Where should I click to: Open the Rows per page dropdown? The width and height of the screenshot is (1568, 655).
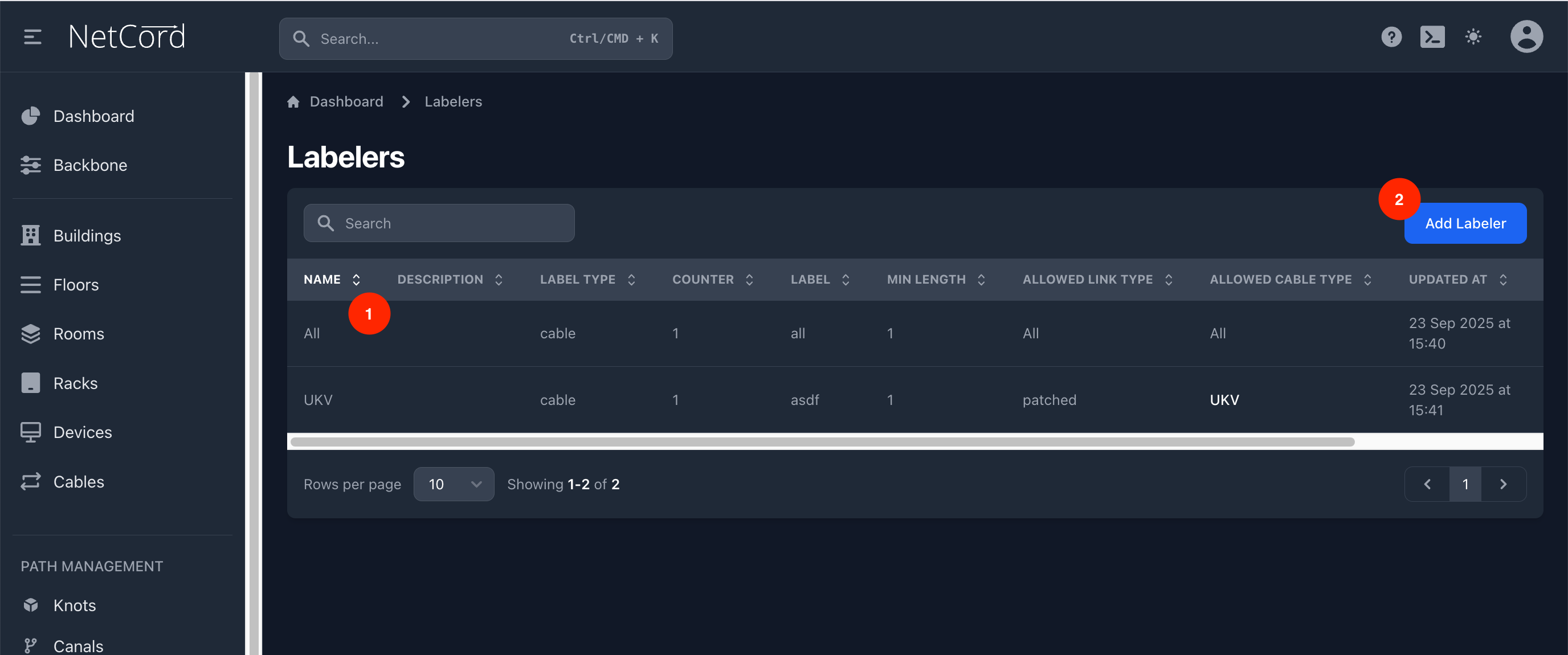point(454,484)
